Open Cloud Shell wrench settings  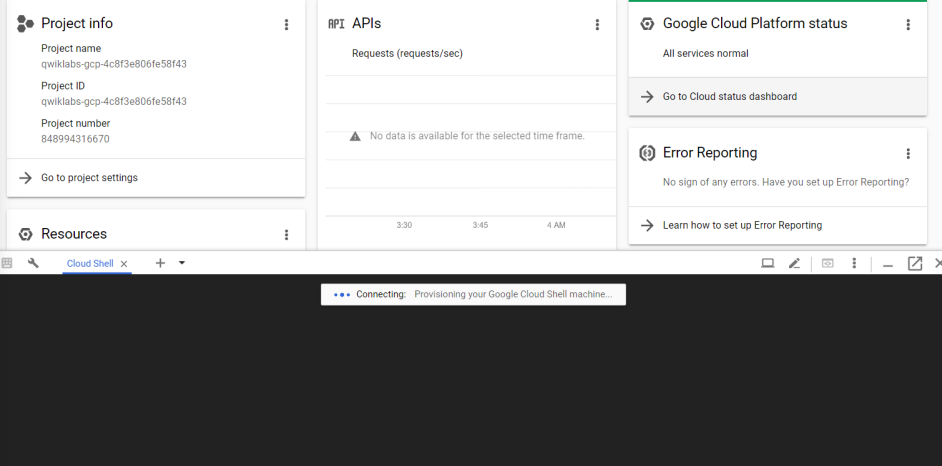(34, 263)
